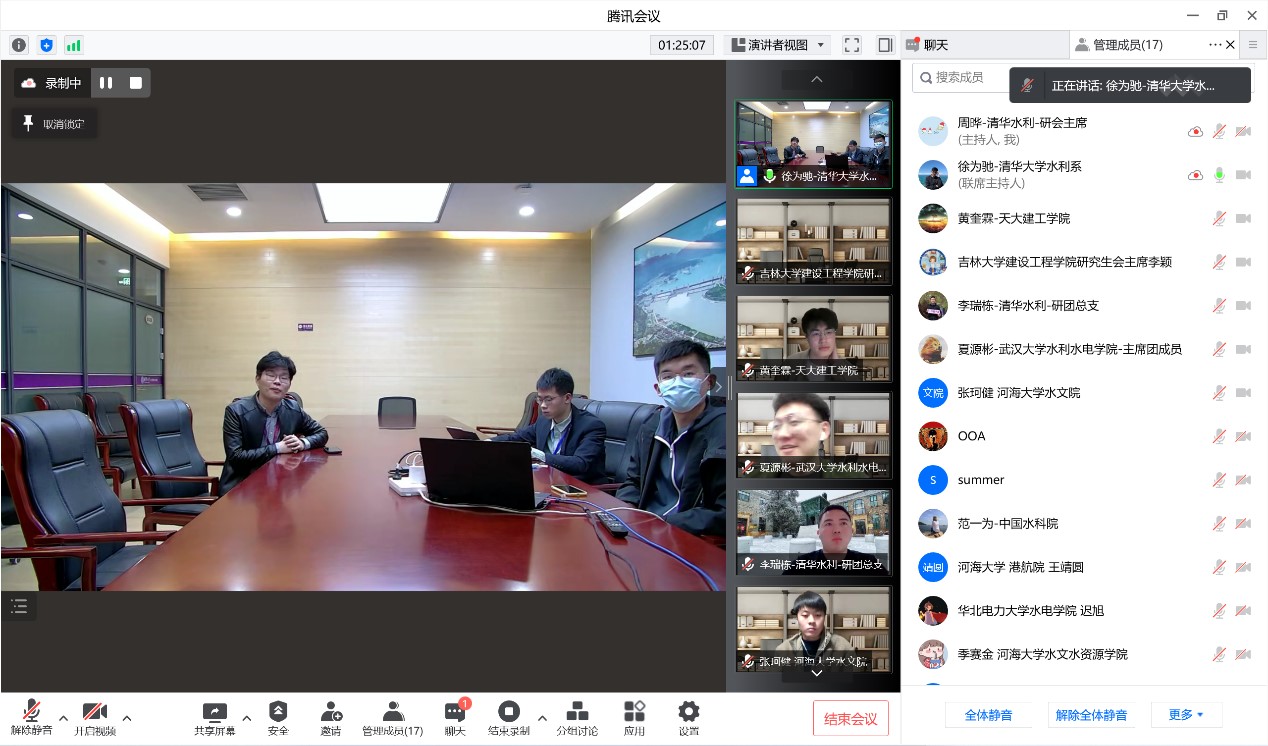Click the 结束会议 end meeting button

click(850, 718)
